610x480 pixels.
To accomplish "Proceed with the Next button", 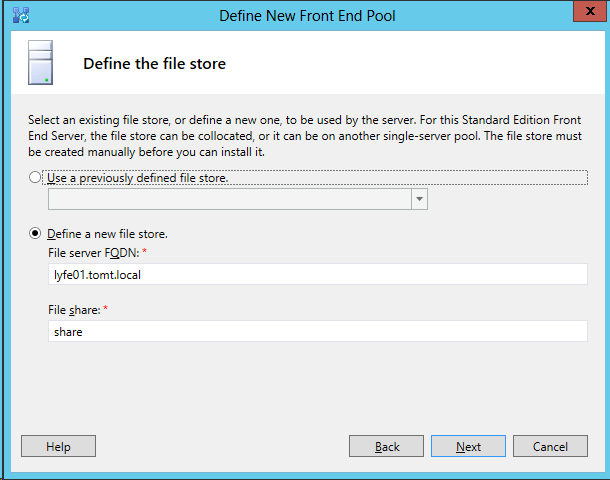I will [468, 446].
